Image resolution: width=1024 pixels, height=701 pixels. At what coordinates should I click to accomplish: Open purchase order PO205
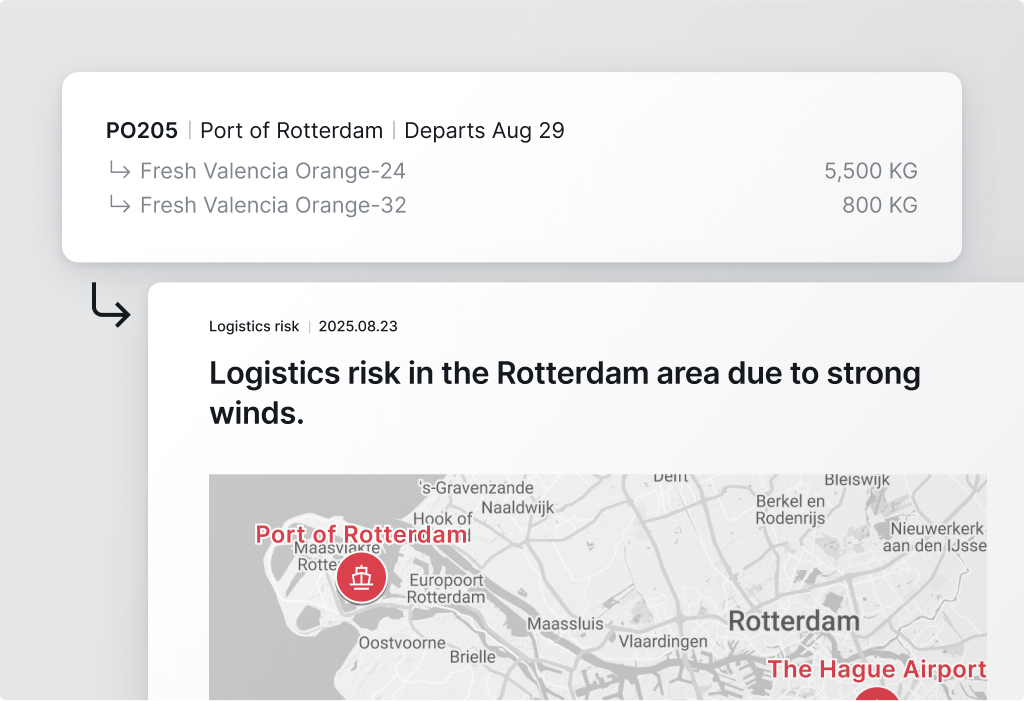[x=142, y=130]
